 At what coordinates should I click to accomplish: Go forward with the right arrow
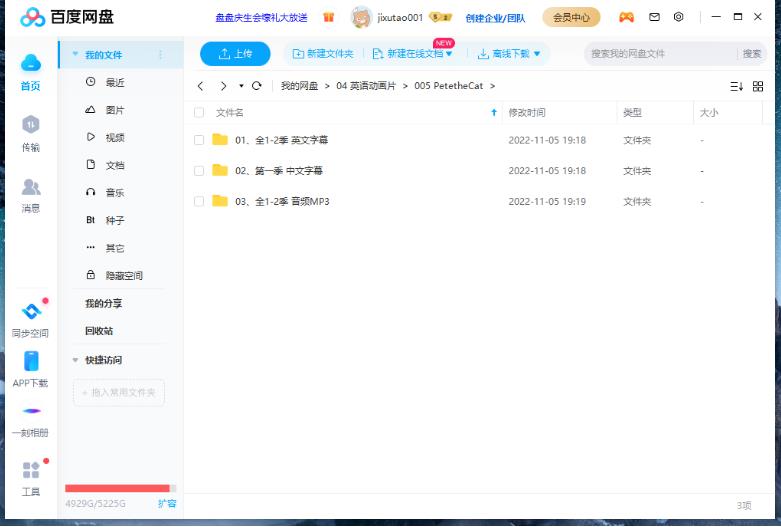pos(223,86)
